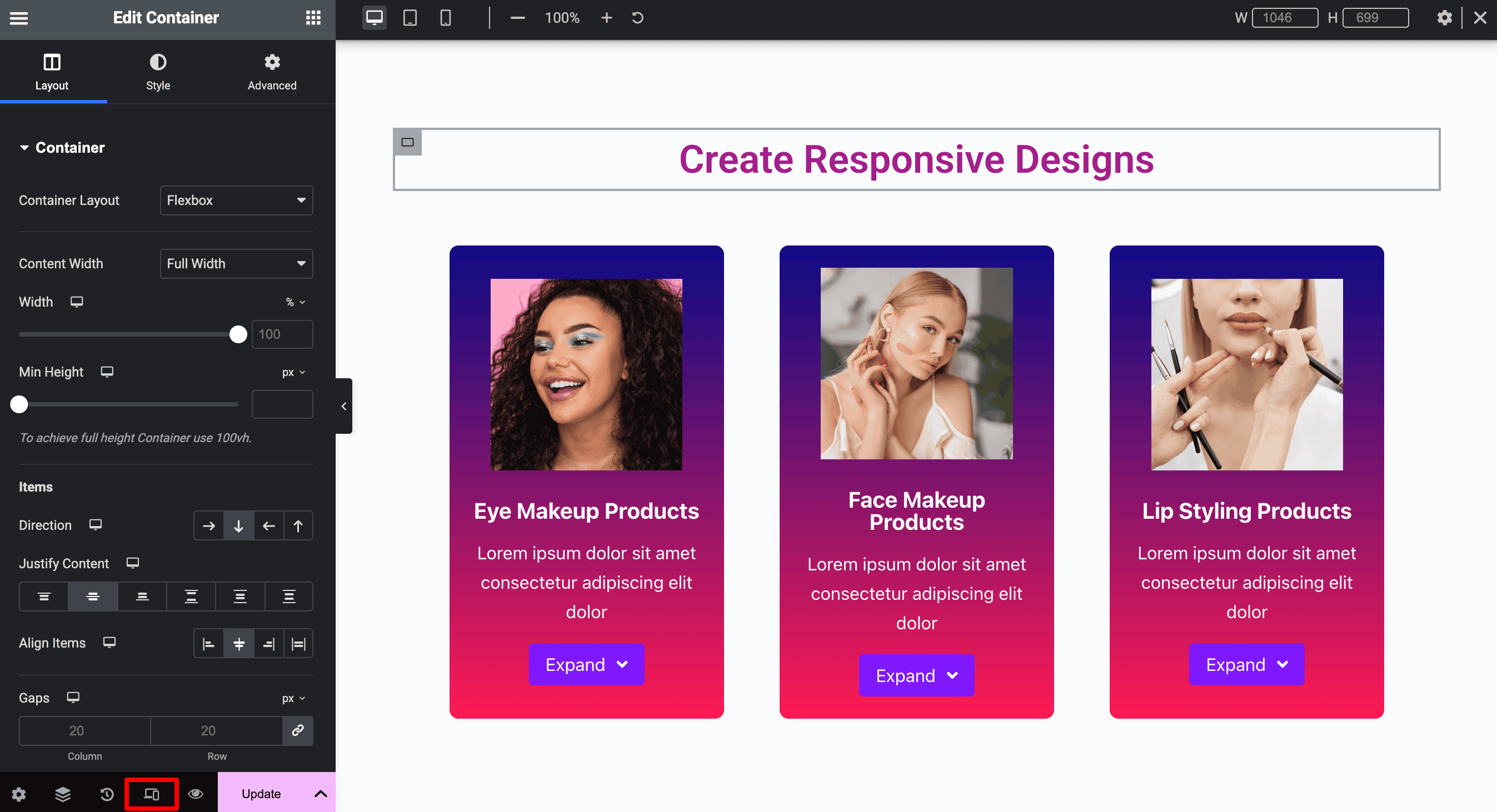This screenshot has height=812, width=1497.
Task: Close responsive mode with the X icon
Action: coord(1480,18)
